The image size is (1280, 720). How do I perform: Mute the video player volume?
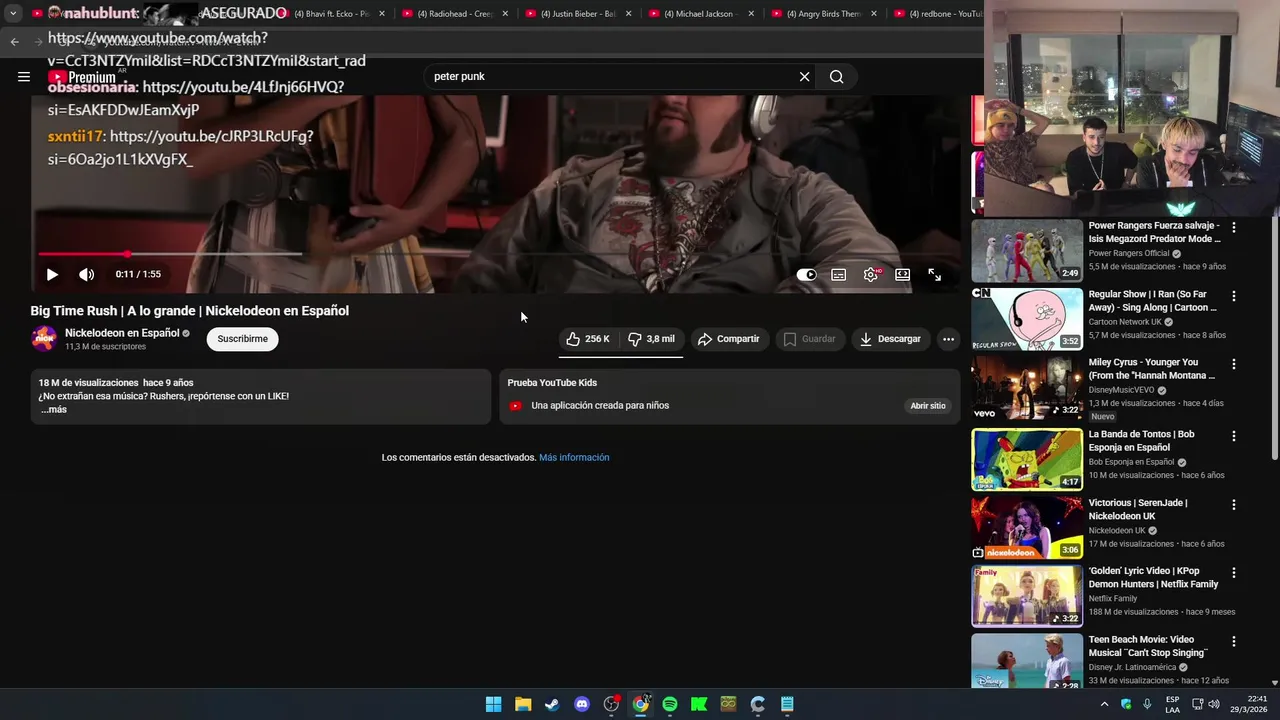(87, 274)
